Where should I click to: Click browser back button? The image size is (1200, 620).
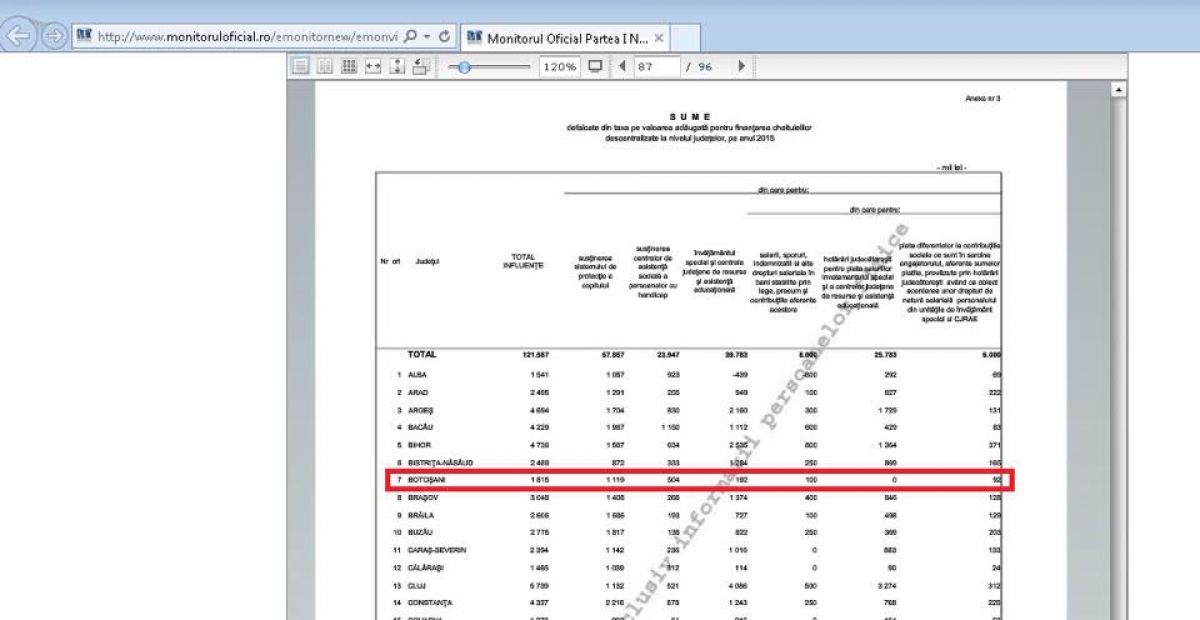pyautogui.click(x=20, y=37)
